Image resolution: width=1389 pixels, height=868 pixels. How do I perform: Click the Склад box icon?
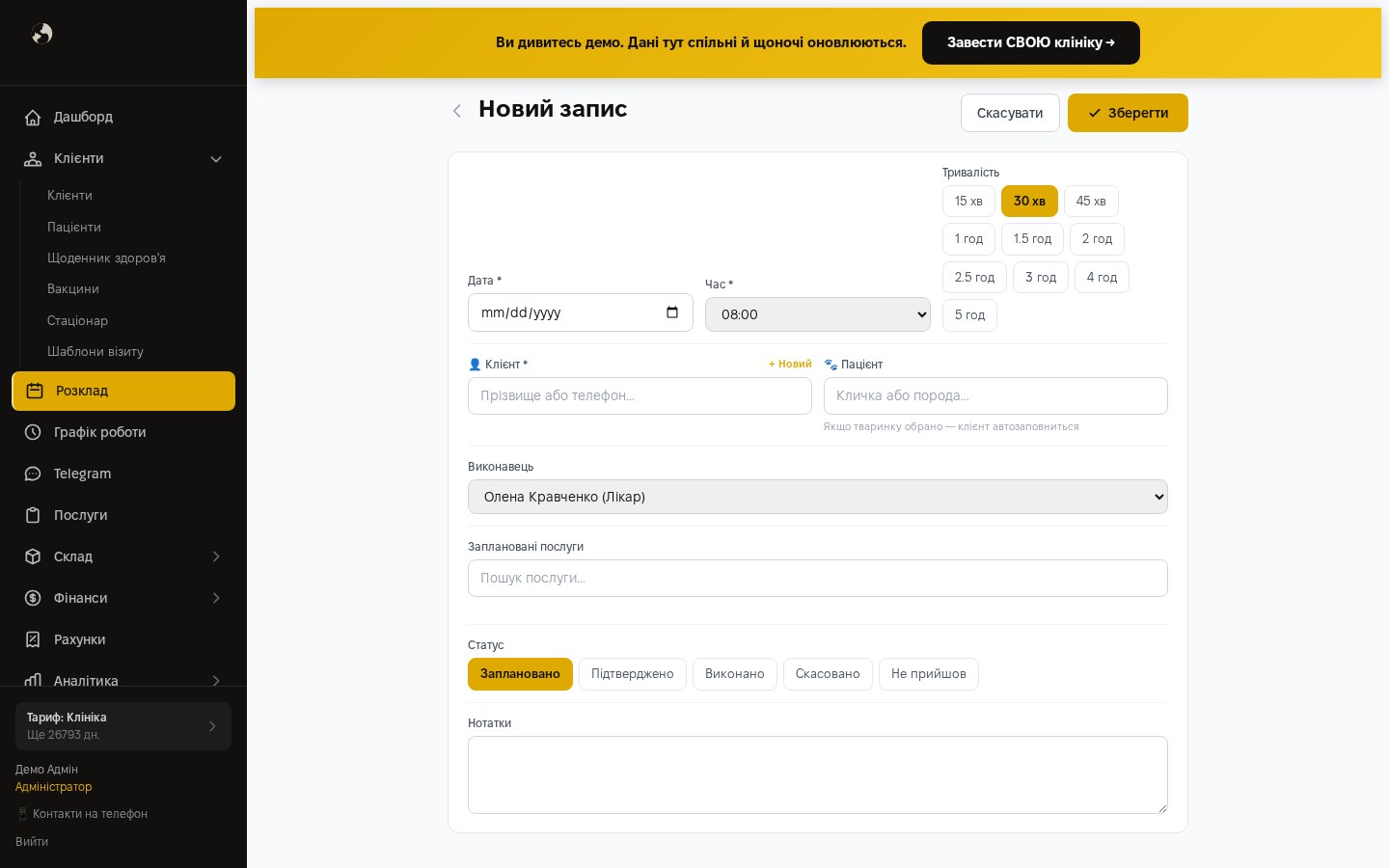click(33, 556)
